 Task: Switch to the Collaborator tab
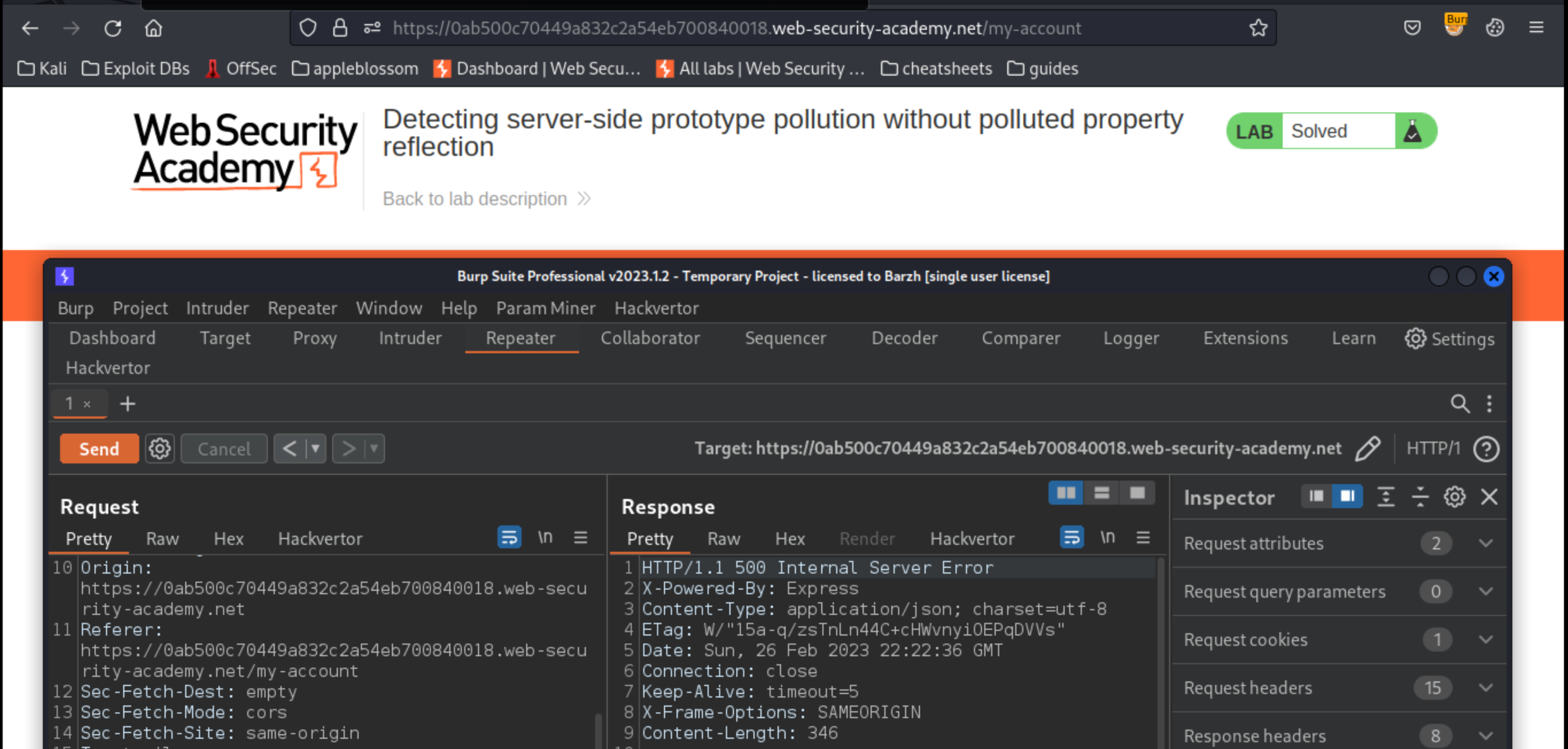click(x=650, y=338)
